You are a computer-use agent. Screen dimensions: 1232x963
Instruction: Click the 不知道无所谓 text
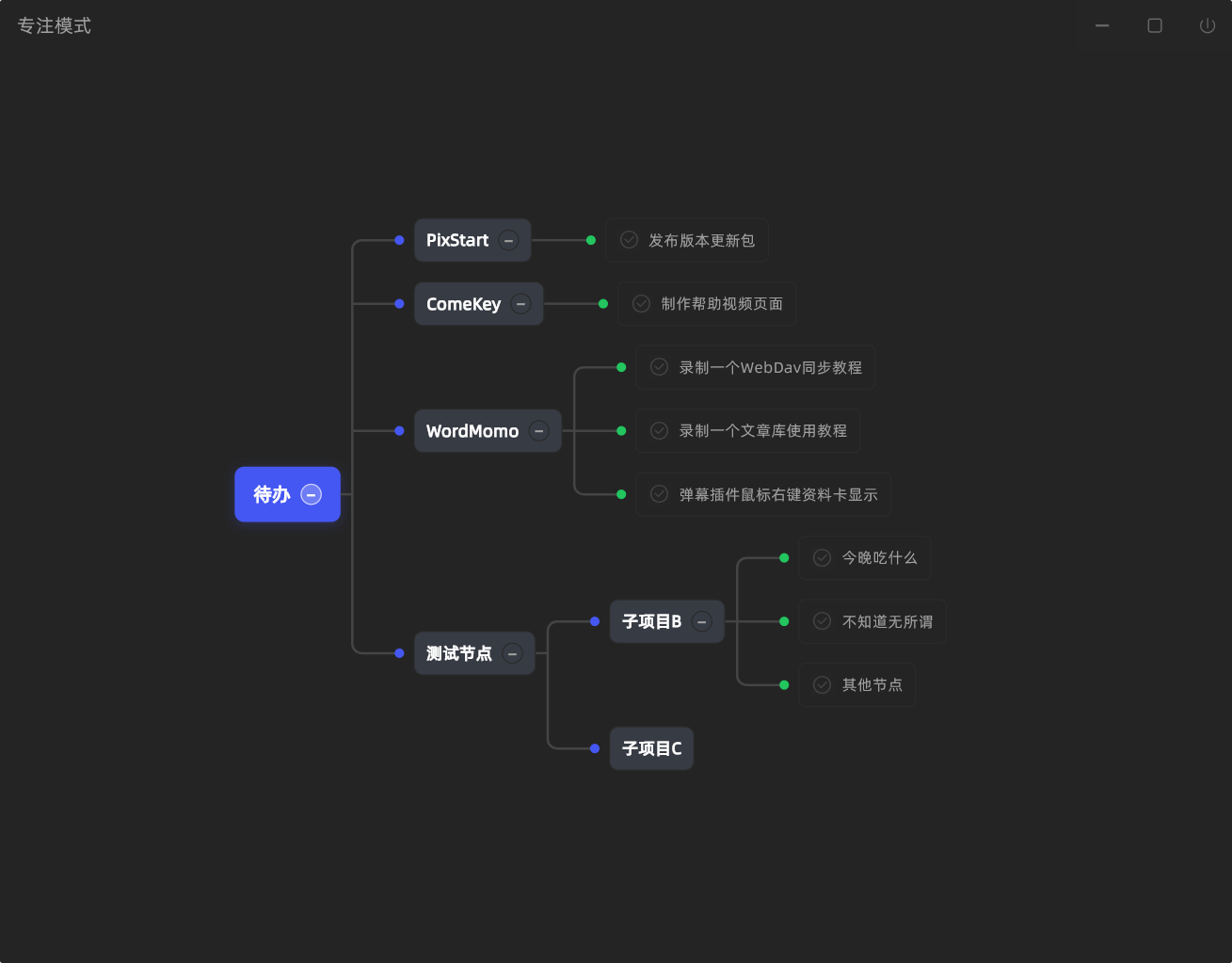888,621
